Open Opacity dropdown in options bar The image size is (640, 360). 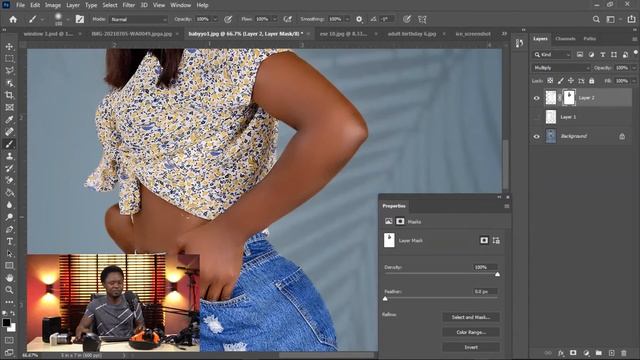point(215,19)
